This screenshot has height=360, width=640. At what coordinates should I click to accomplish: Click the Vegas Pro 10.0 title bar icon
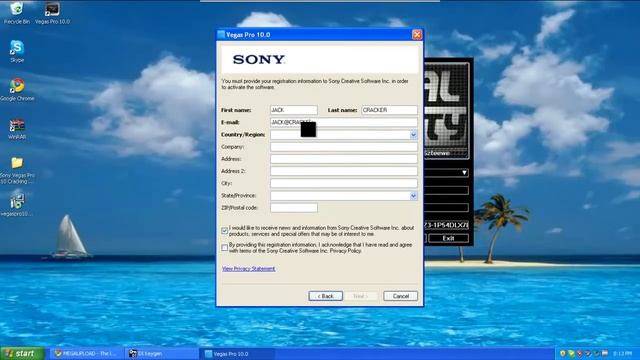click(x=221, y=35)
